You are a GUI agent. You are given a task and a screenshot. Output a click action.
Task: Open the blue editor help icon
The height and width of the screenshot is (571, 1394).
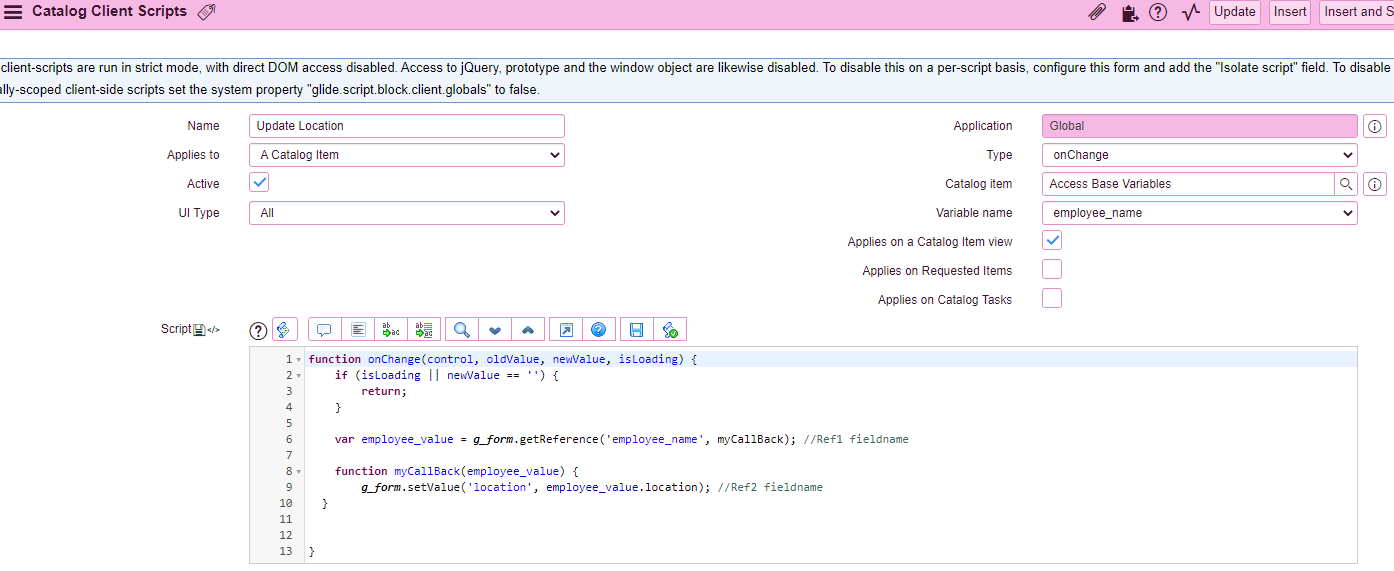pos(599,330)
